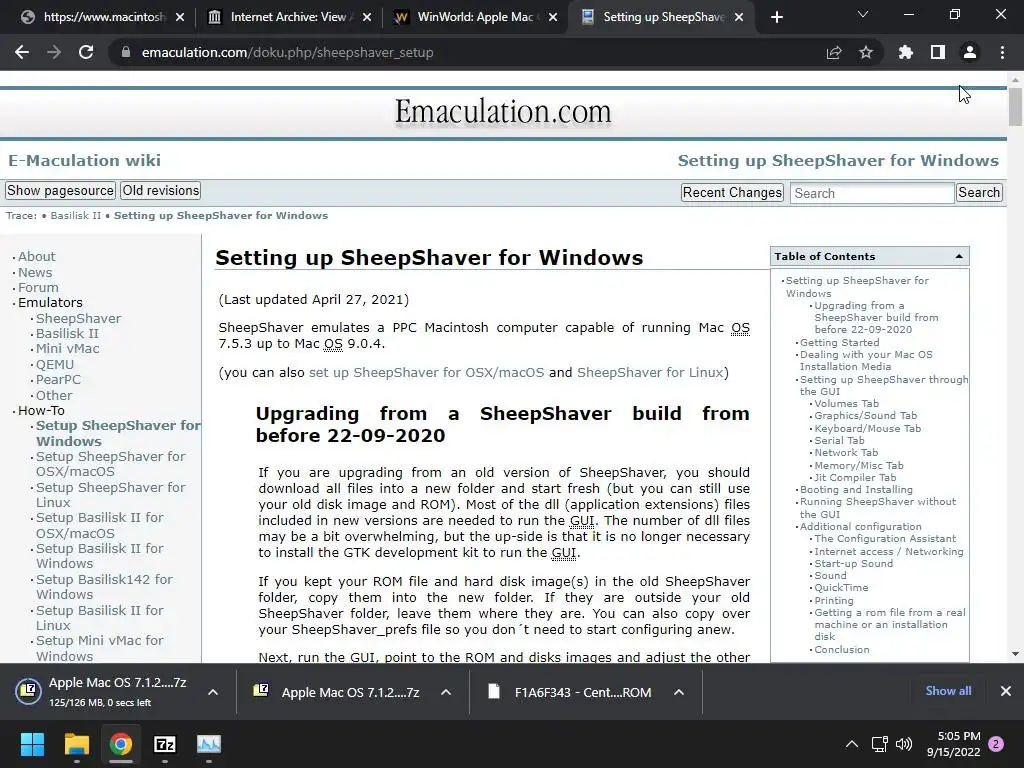Open QEMU in the sidebar
The width and height of the screenshot is (1024, 768).
click(55, 364)
